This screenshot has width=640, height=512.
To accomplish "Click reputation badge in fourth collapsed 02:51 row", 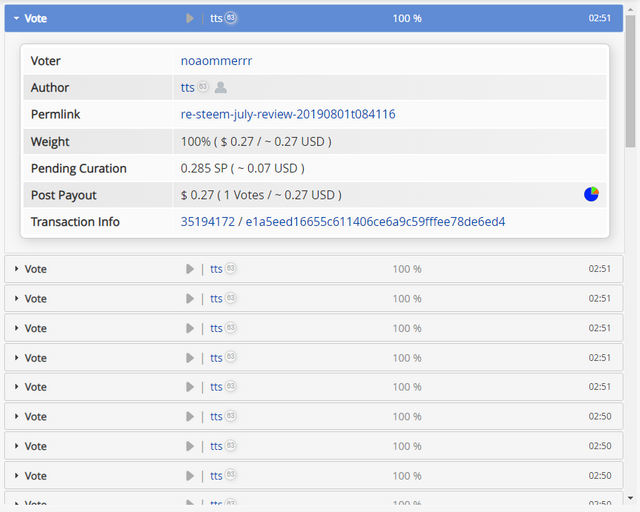I will pos(231,357).
